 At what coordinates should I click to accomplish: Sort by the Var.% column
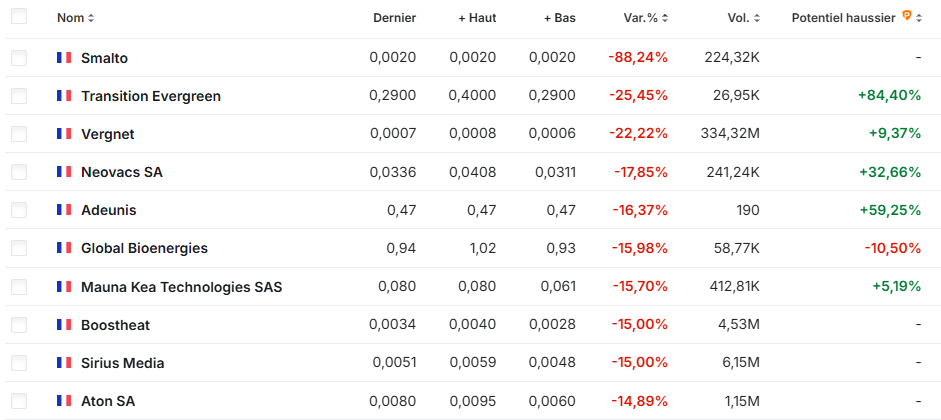tap(643, 18)
